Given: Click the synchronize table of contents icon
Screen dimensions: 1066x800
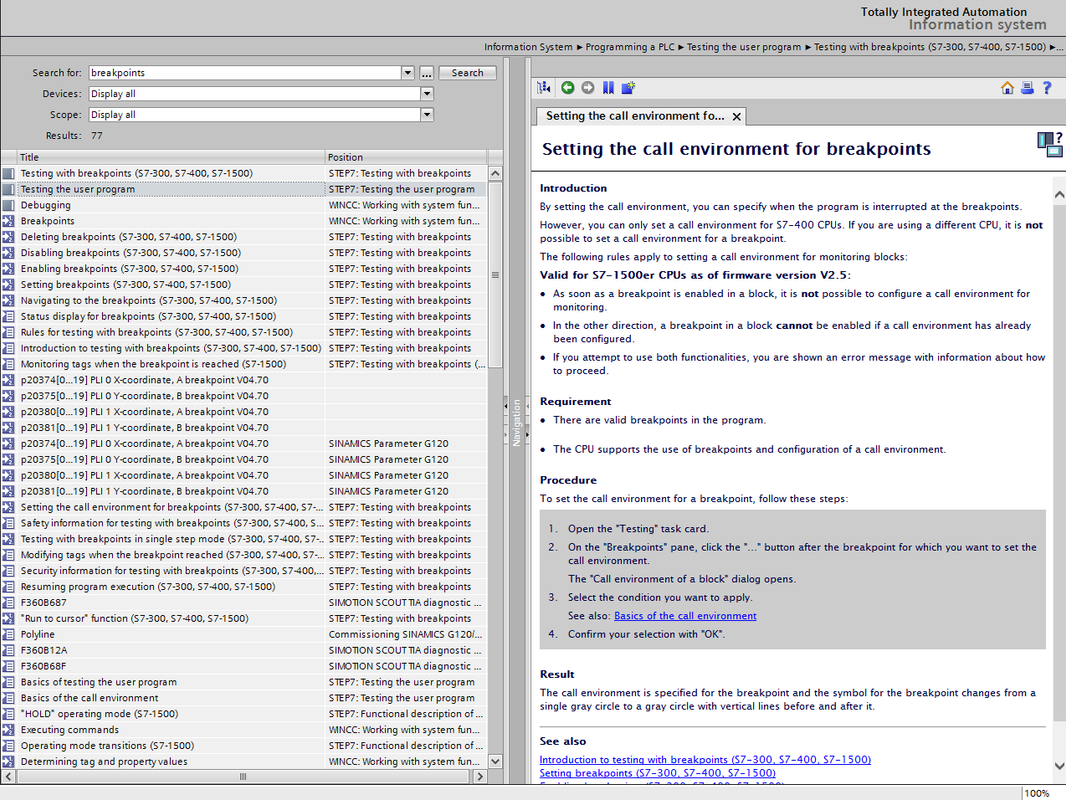Looking at the screenshot, I should tap(544, 88).
